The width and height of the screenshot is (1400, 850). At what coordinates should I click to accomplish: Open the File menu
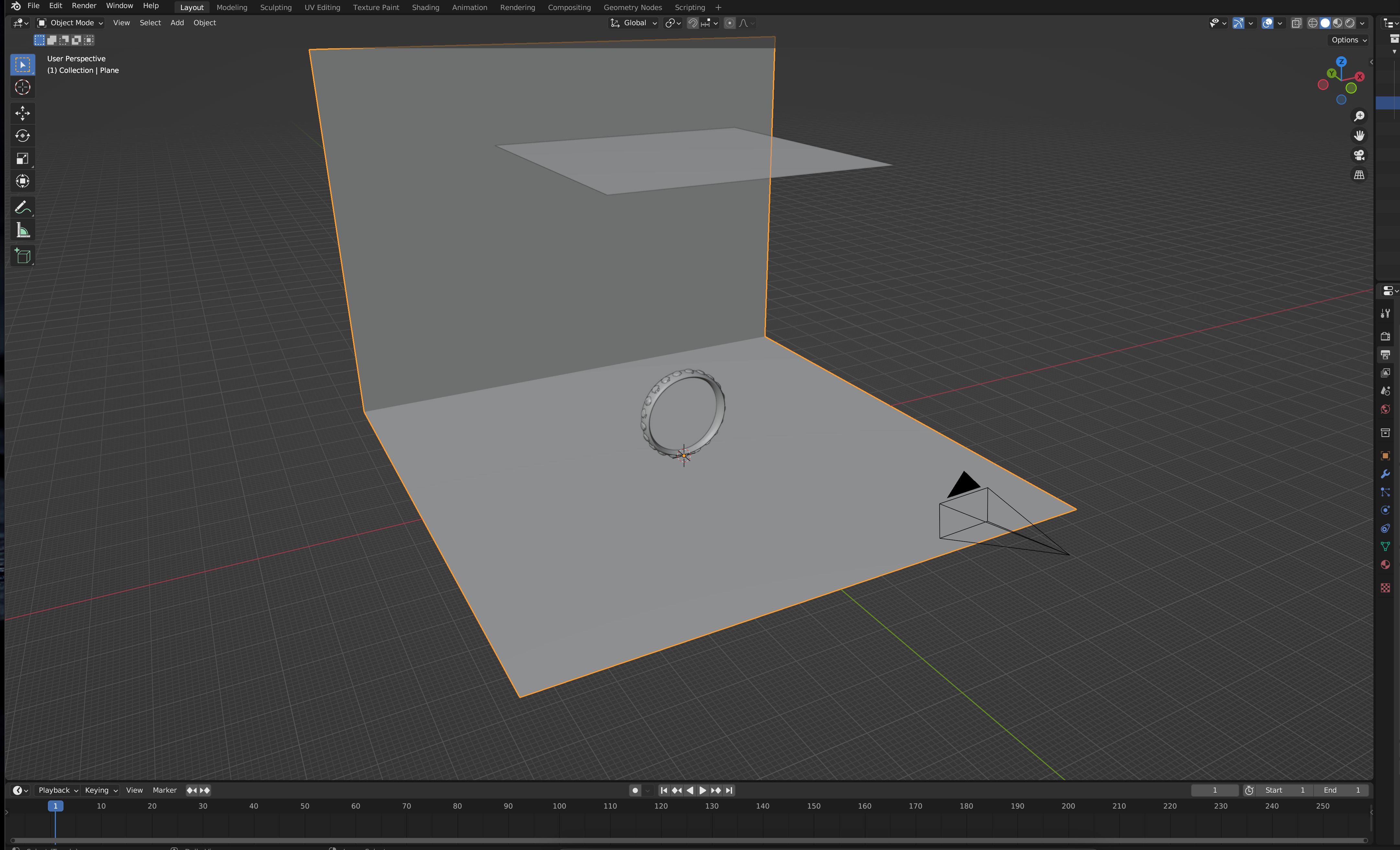click(34, 6)
